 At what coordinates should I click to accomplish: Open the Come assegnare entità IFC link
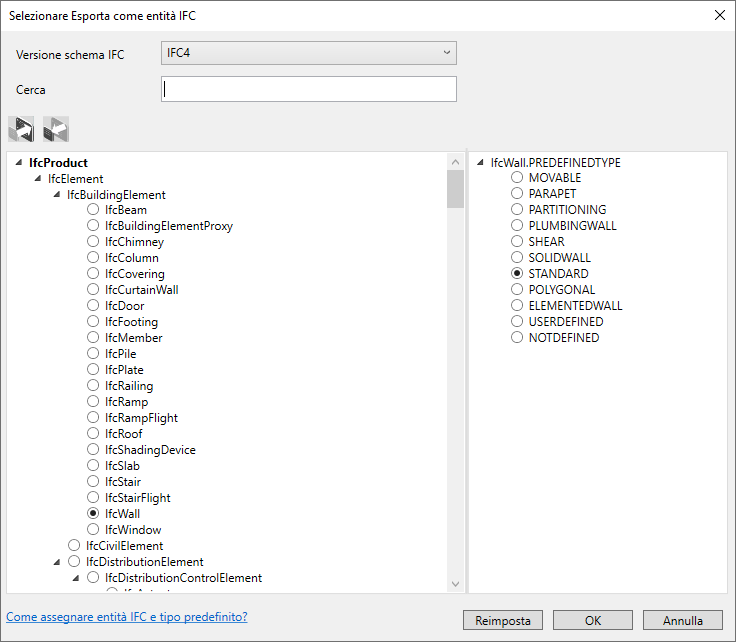tap(127, 617)
